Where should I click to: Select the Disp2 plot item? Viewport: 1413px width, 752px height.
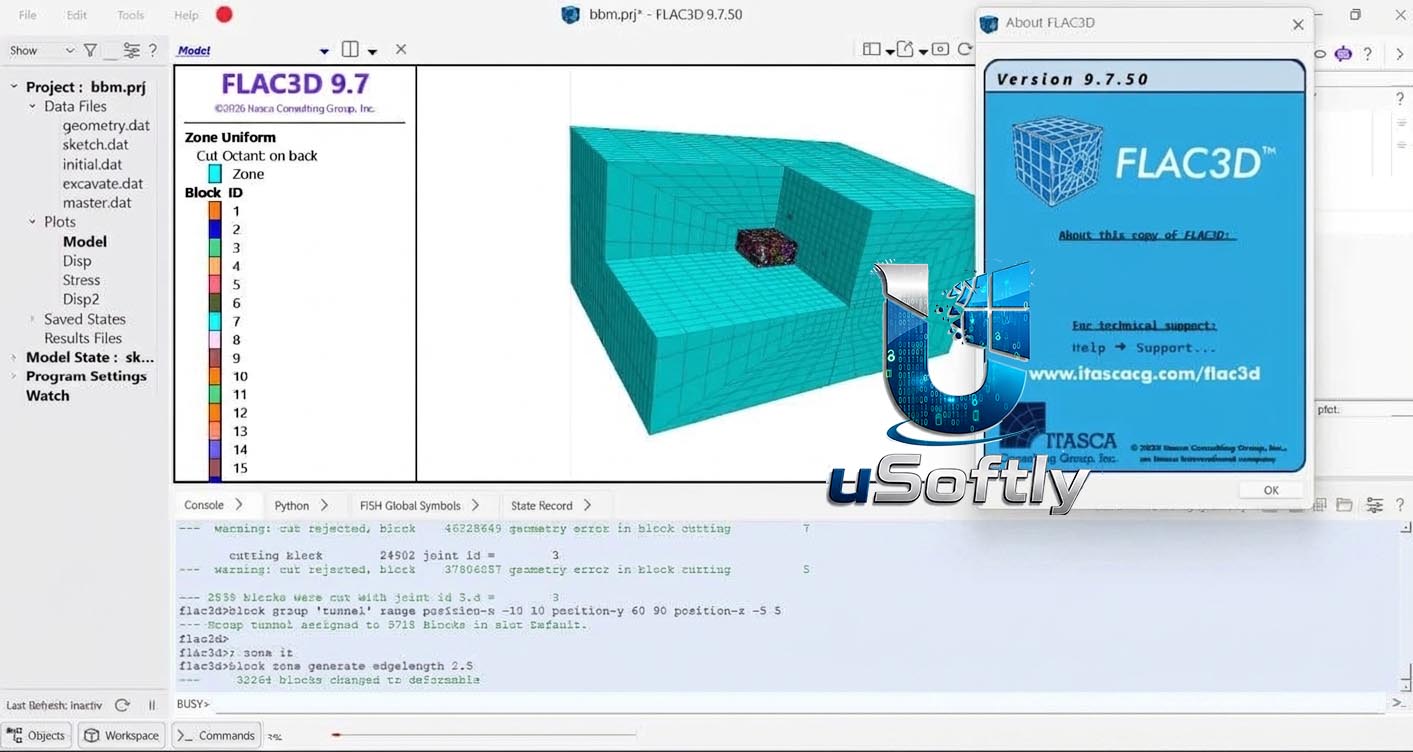tap(81, 299)
